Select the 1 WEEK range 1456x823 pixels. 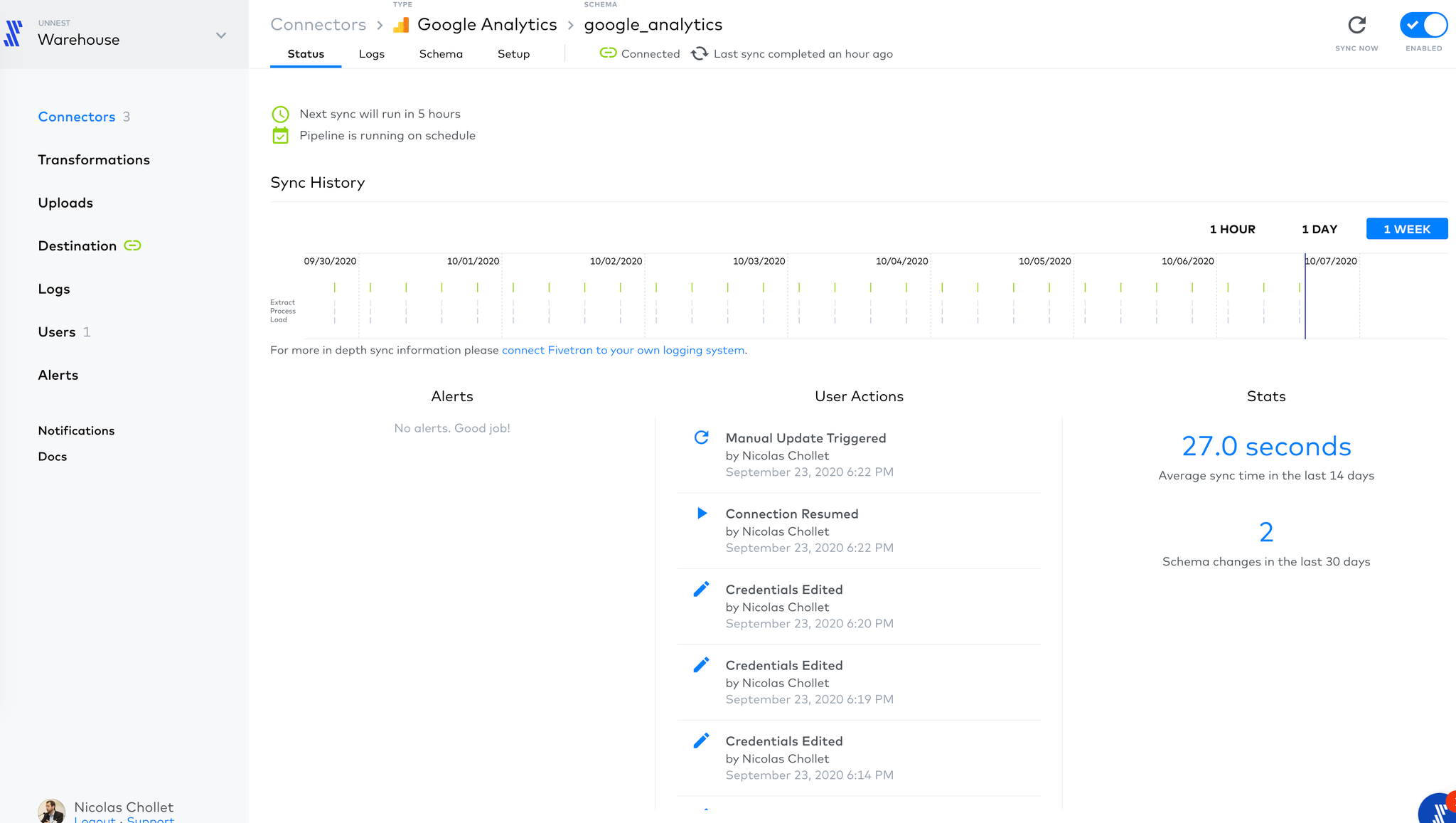(1407, 229)
